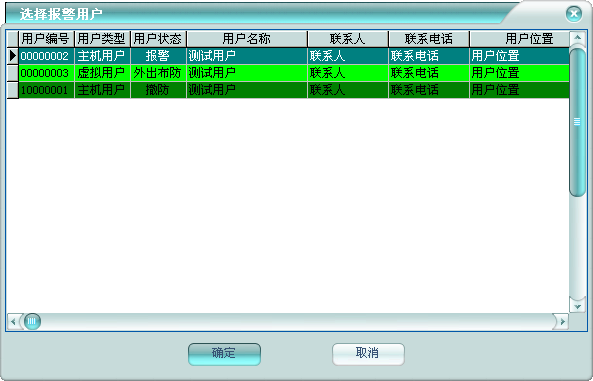Click the 联系电话 column header
593x381 pixels.
pos(429,39)
